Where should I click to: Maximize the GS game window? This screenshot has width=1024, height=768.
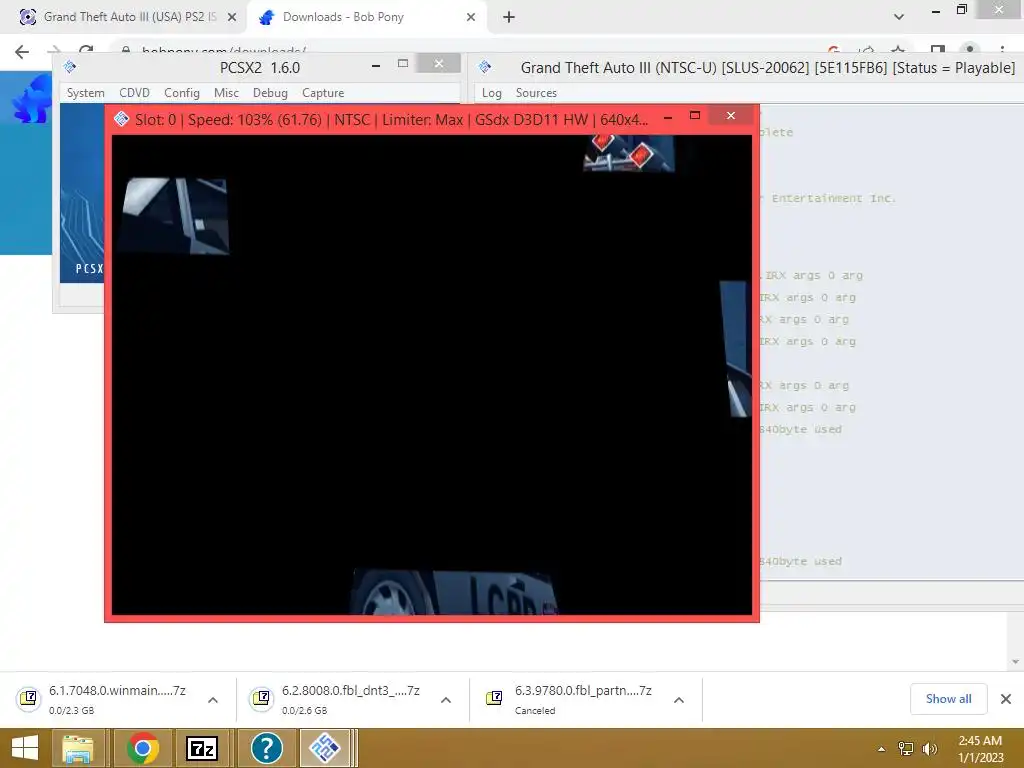(695, 116)
